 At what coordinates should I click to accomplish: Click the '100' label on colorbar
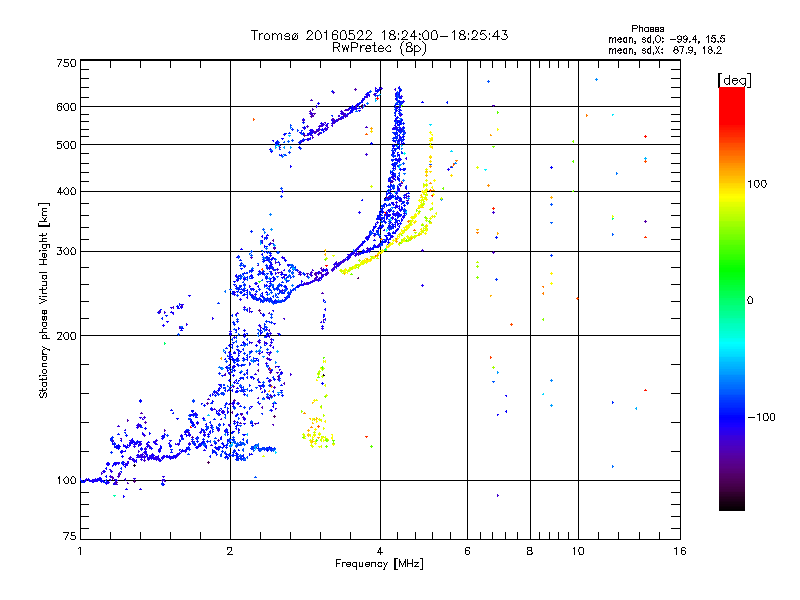click(757, 184)
